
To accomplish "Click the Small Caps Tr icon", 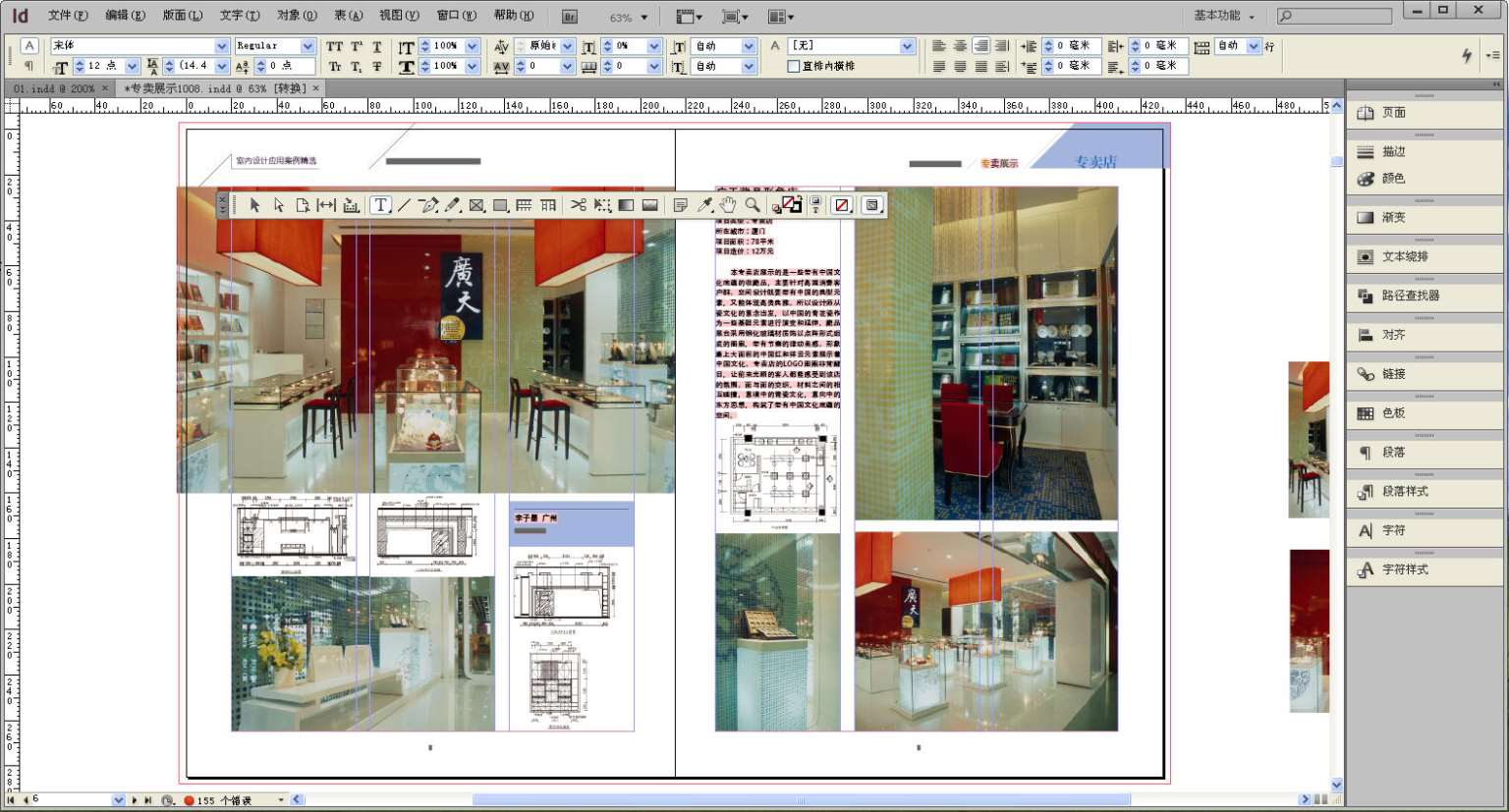I will 335,67.
